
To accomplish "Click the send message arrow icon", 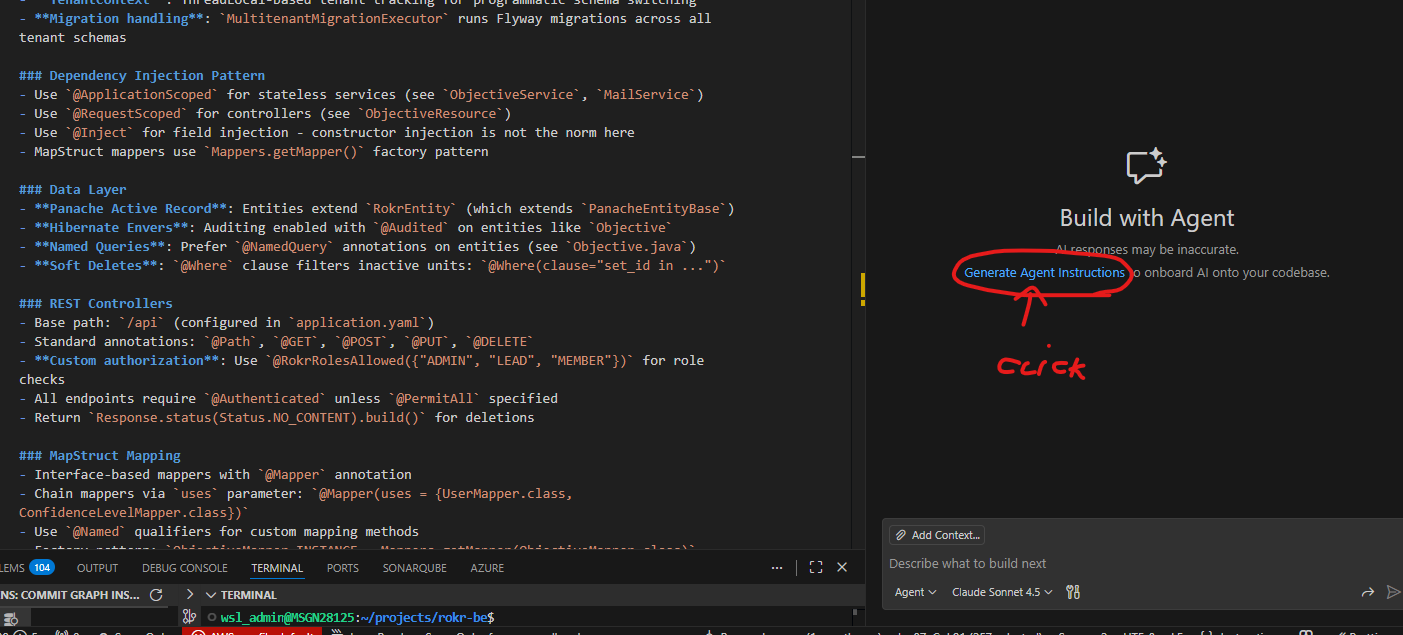I will coord(1393,592).
